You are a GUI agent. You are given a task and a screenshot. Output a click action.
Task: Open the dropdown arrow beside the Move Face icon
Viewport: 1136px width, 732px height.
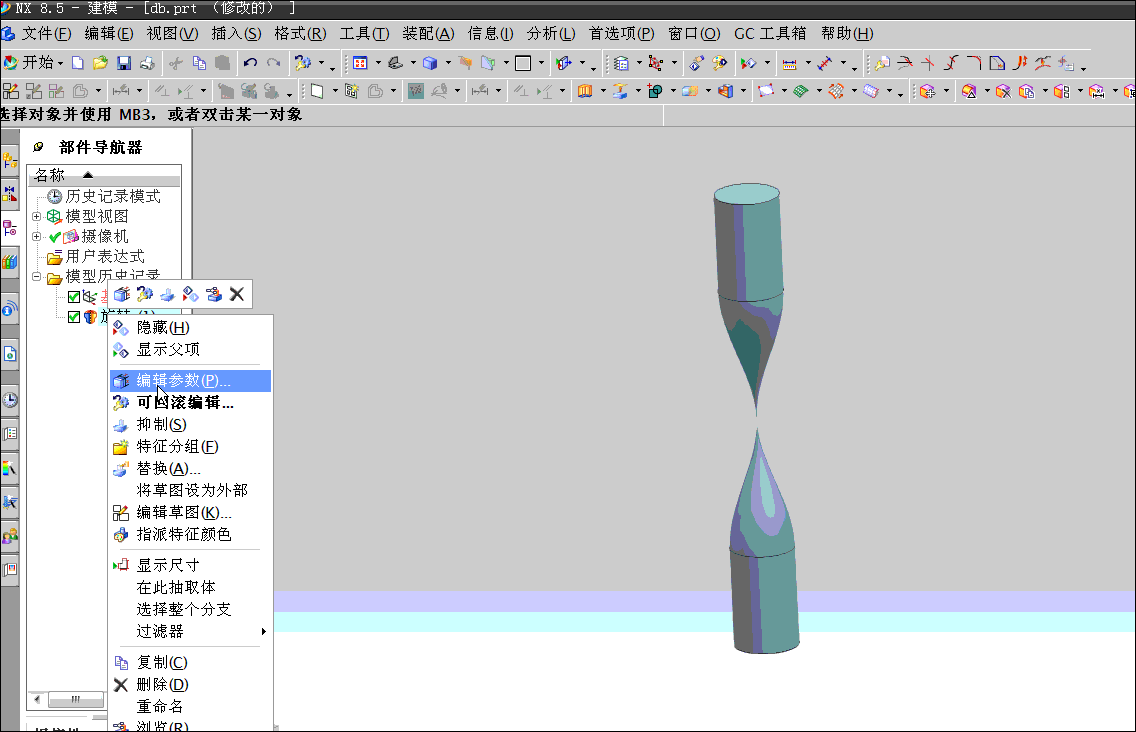point(946,91)
